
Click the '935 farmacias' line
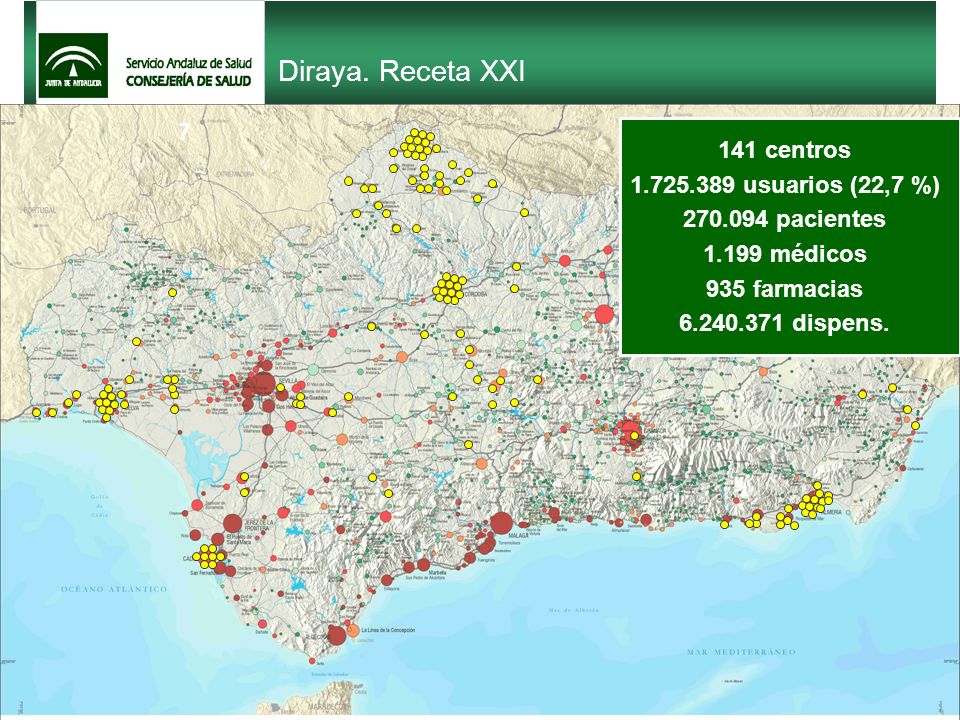pyautogui.click(x=784, y=288)
